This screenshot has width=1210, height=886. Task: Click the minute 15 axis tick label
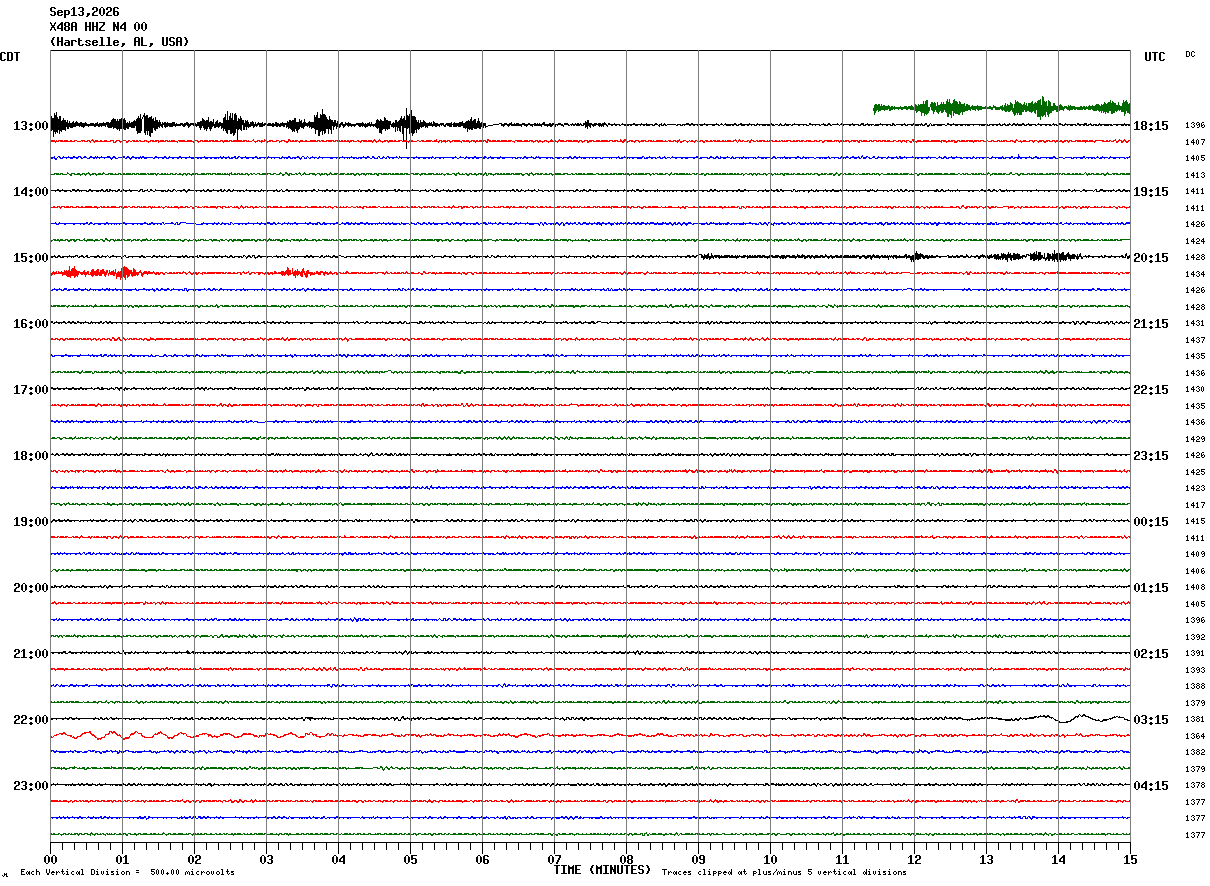[1130, 859]
